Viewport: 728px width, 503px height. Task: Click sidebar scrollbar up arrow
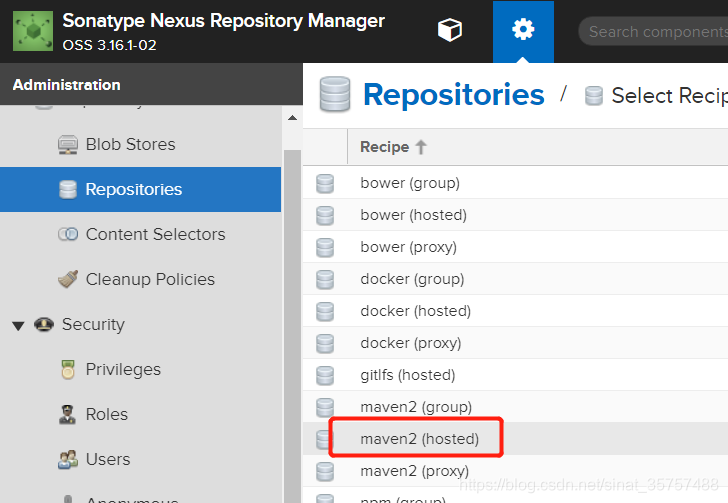click(x=292, y=118)
